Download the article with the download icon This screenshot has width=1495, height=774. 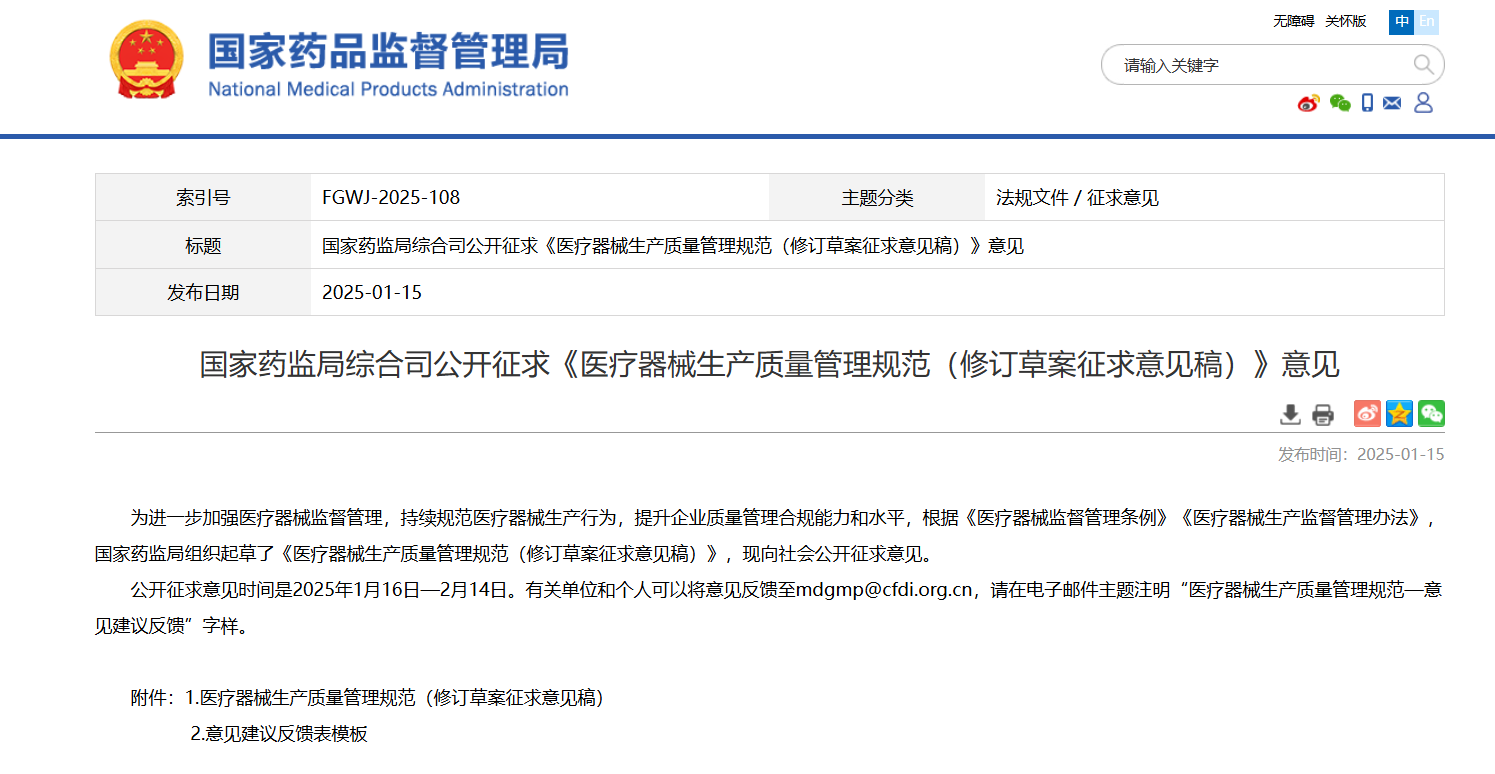pyautogui.click(x=1291, y=414)
